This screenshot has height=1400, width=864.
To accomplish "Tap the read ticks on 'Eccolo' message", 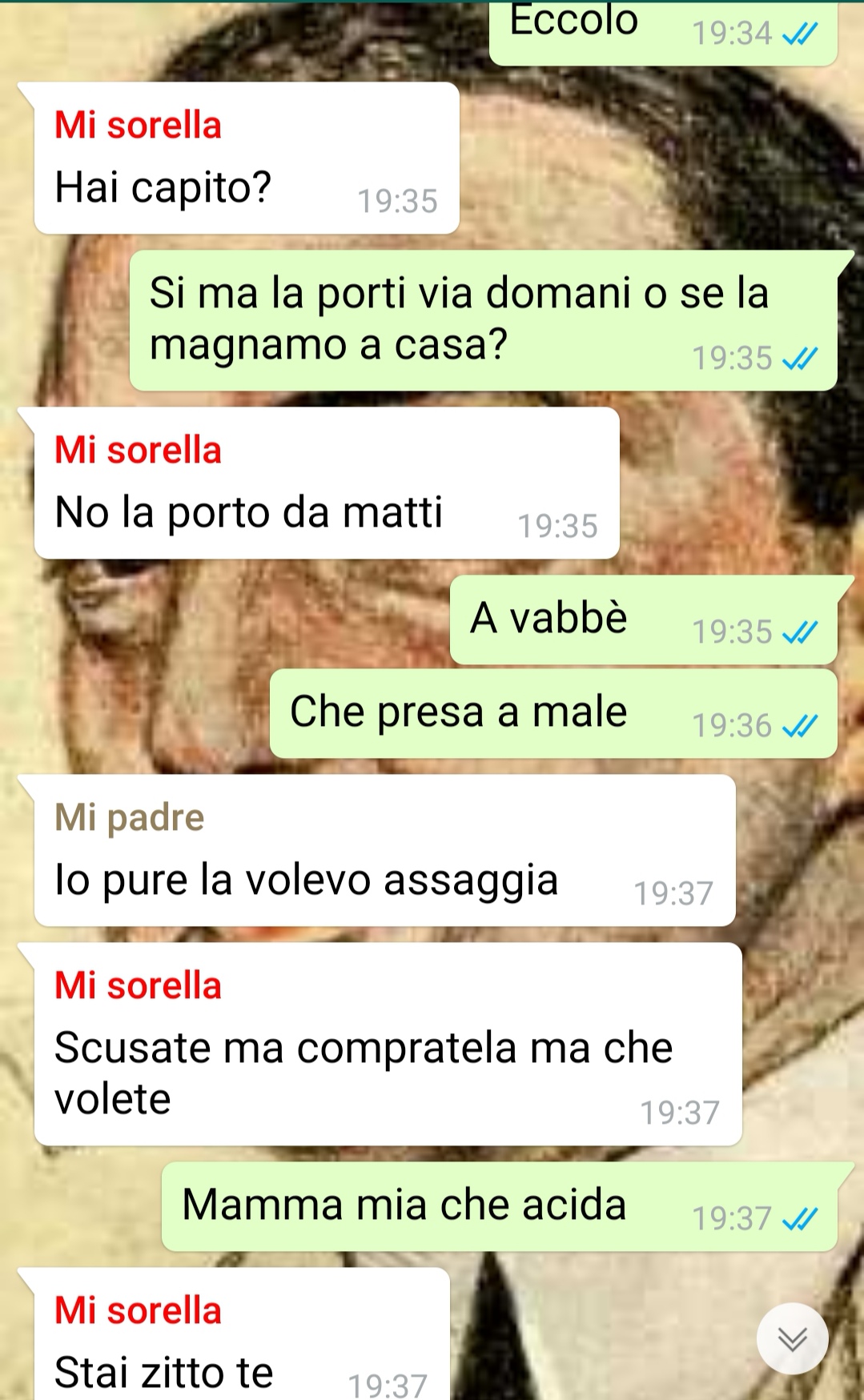I will click(x=800, y=34).
